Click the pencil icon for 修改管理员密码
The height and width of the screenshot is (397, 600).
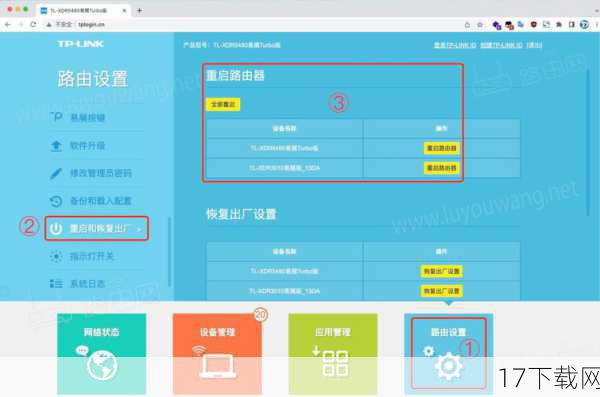[56, 173]
